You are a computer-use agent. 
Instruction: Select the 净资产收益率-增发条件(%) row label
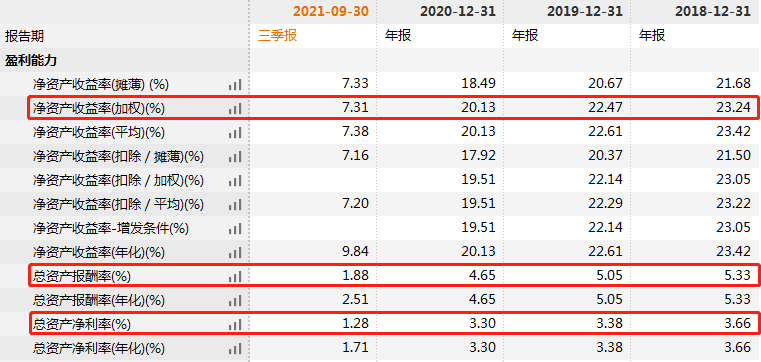pyautogui.click(x=111, y=229)
